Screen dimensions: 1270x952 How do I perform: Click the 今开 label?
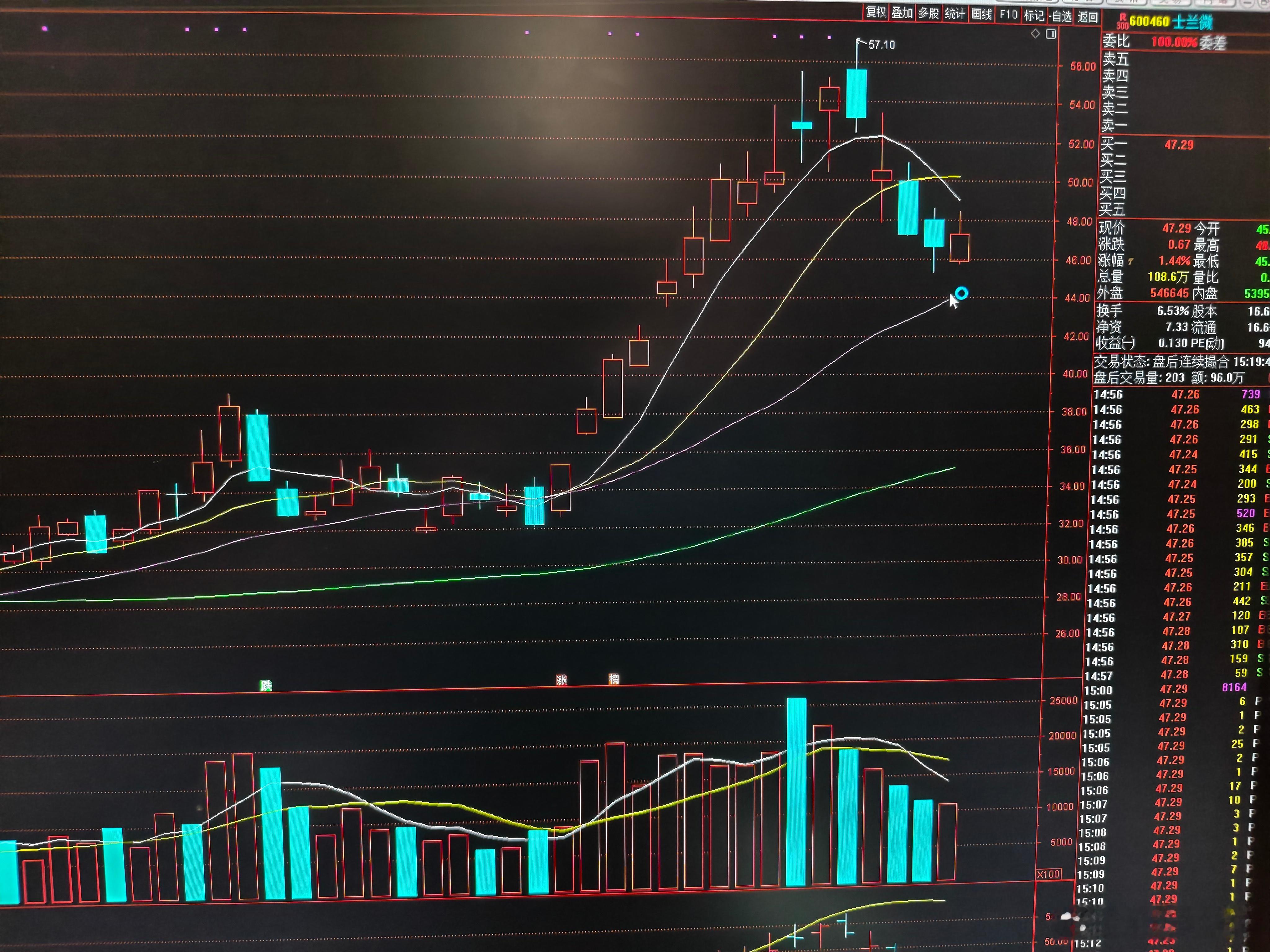[1207, 229]
